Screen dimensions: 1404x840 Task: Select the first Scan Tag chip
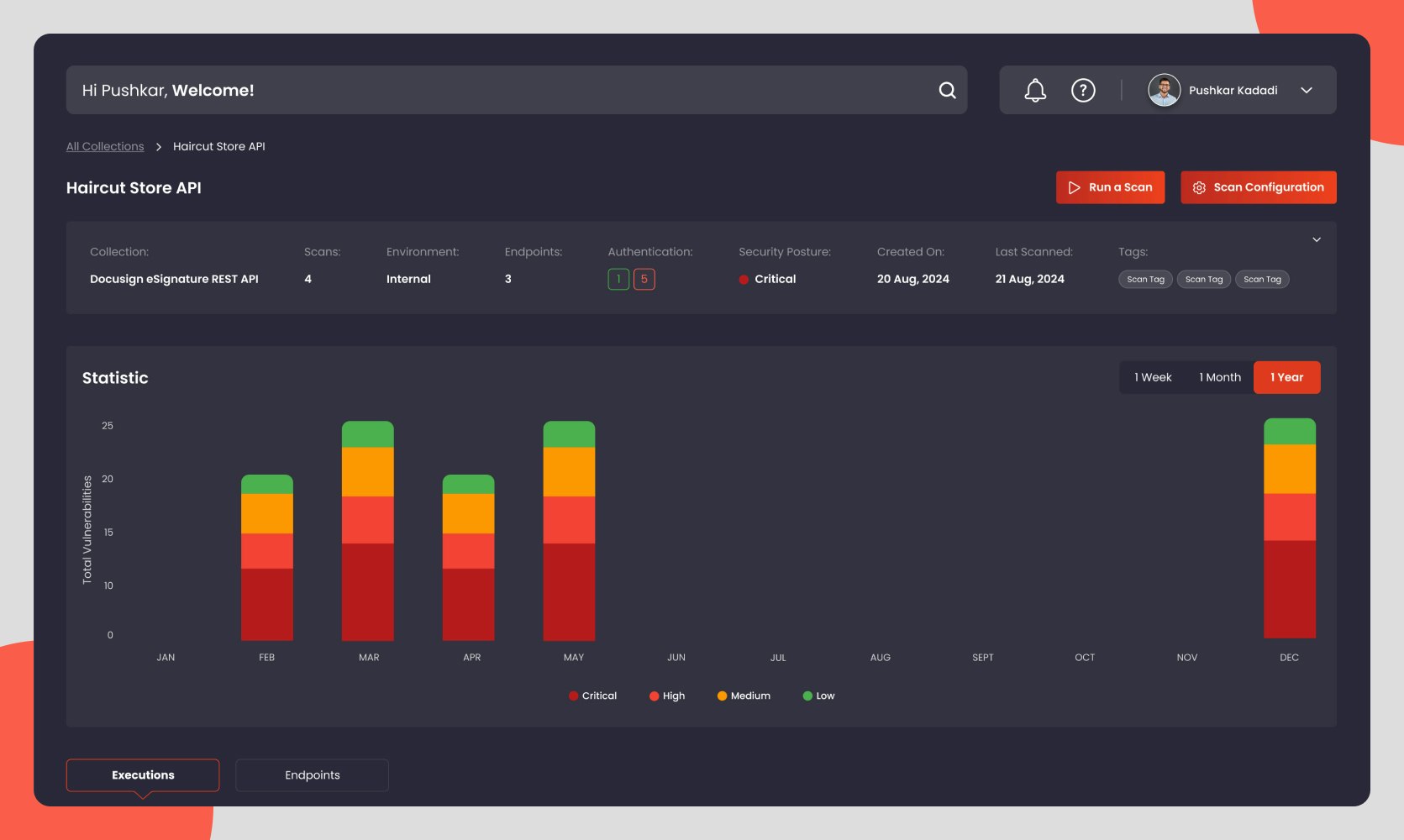1145,279
